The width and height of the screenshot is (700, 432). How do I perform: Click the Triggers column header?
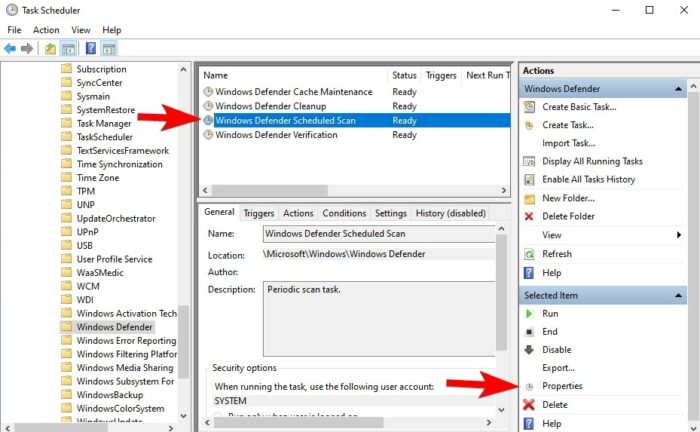click(441, 75)
